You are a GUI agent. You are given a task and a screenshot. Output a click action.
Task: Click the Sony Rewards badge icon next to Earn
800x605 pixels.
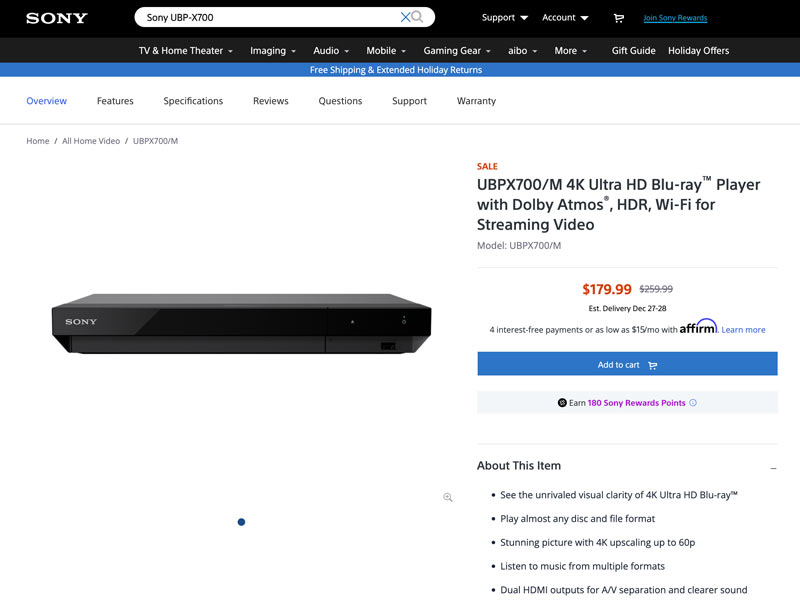click(x=561, y=402)
